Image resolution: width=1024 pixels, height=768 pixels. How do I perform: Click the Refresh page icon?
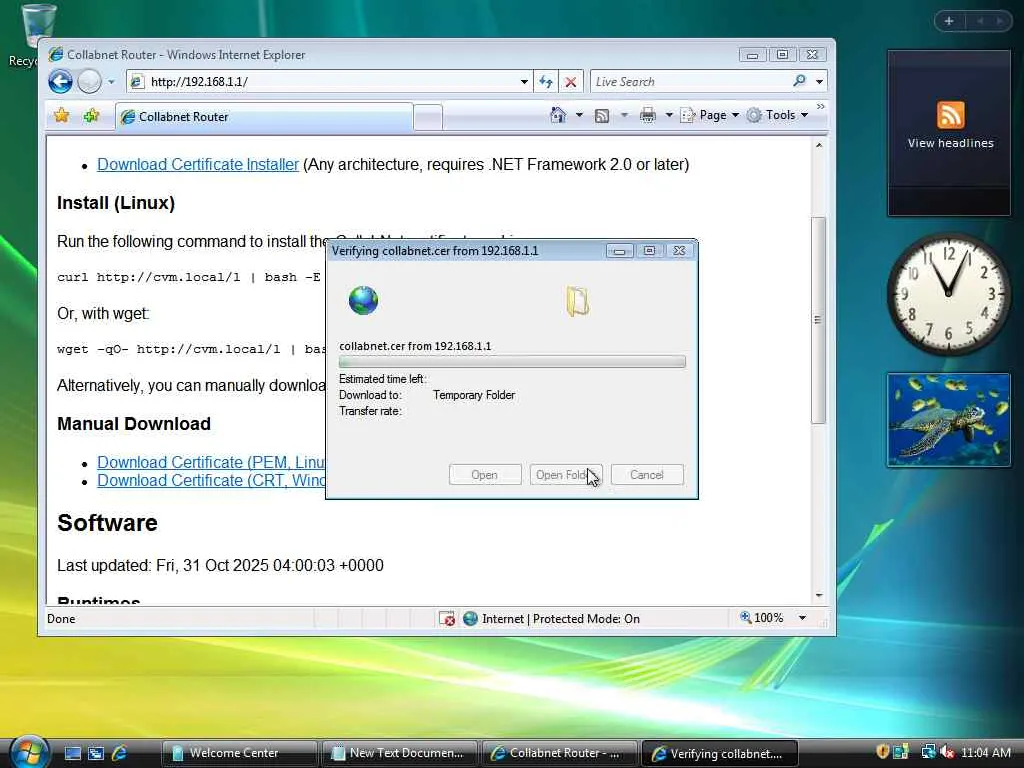[x=546, y=82]
